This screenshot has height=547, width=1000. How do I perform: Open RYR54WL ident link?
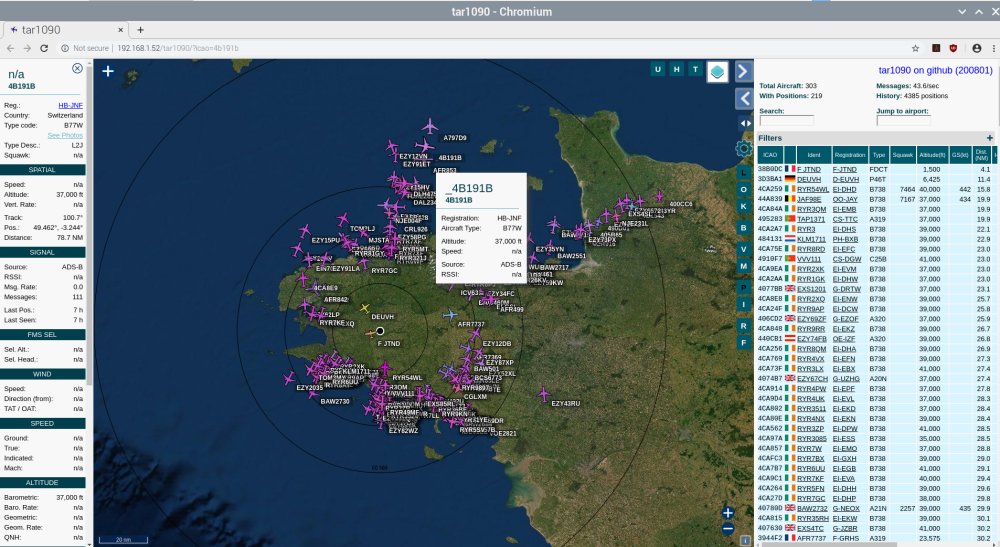pos(812,189)
